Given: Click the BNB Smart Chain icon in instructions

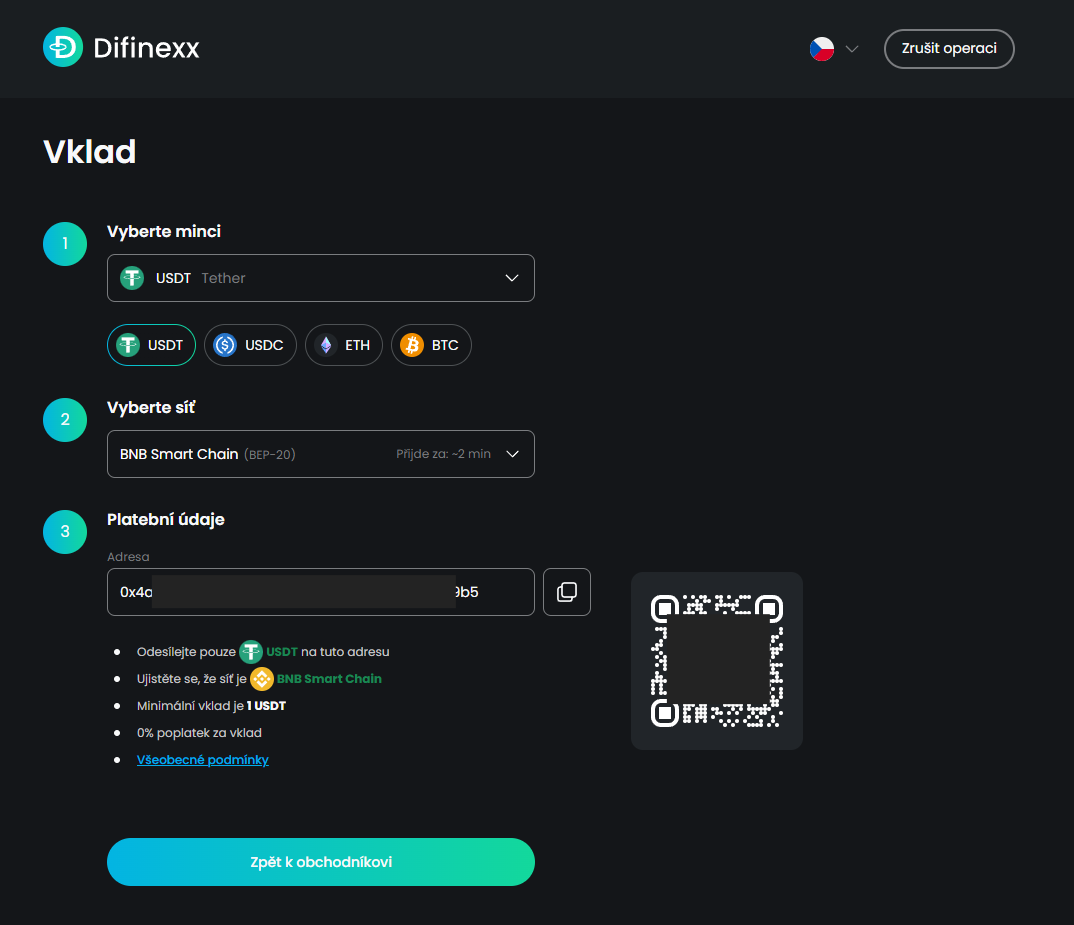Looking at the screenshot, I should tap(262, 679).
